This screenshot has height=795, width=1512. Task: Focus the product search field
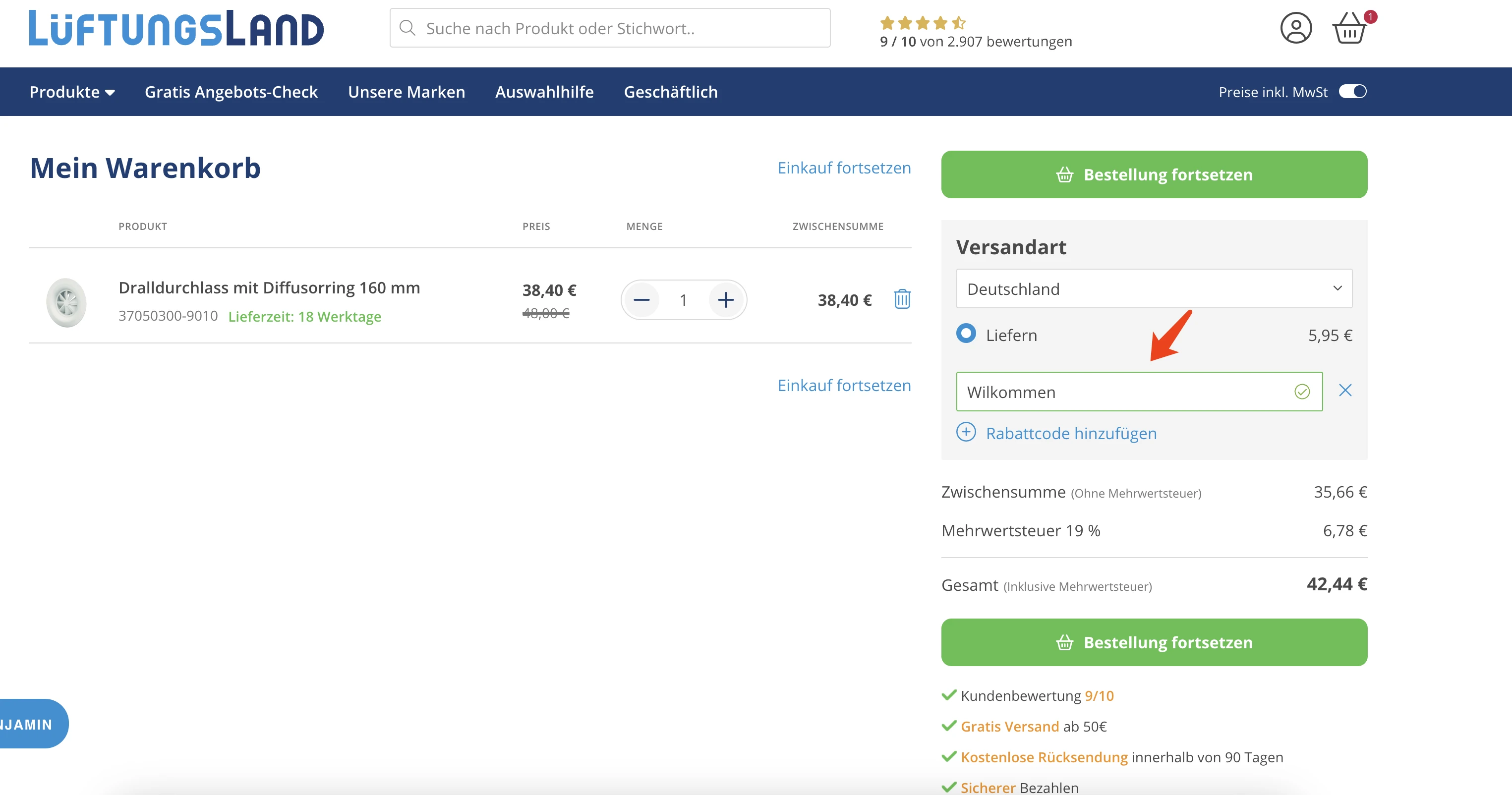[x=610, y=28]
